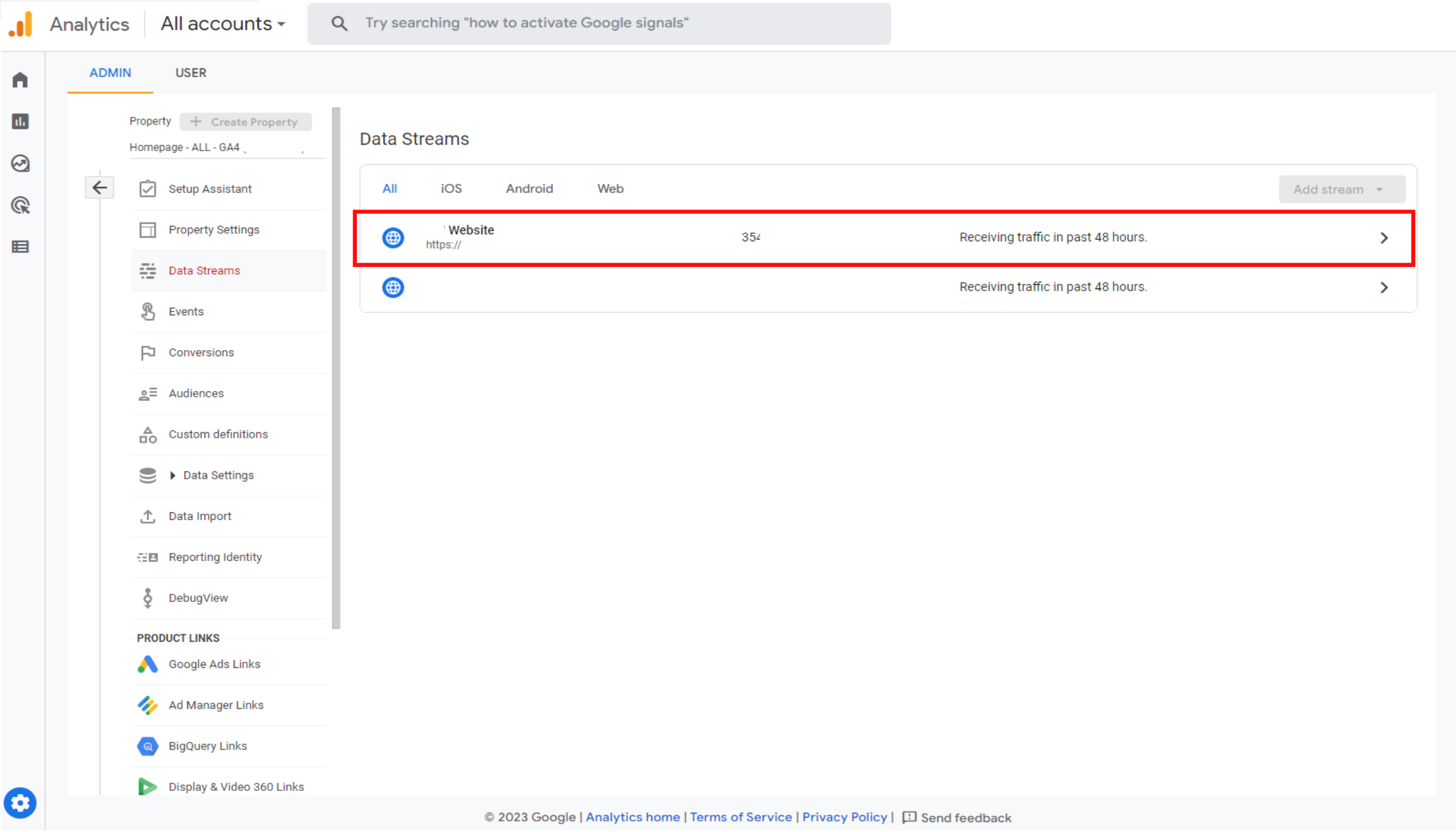This screenshot has width=1456, height=832.
Task: Click the Reporting Identity icon
Action: click(147, 557)
